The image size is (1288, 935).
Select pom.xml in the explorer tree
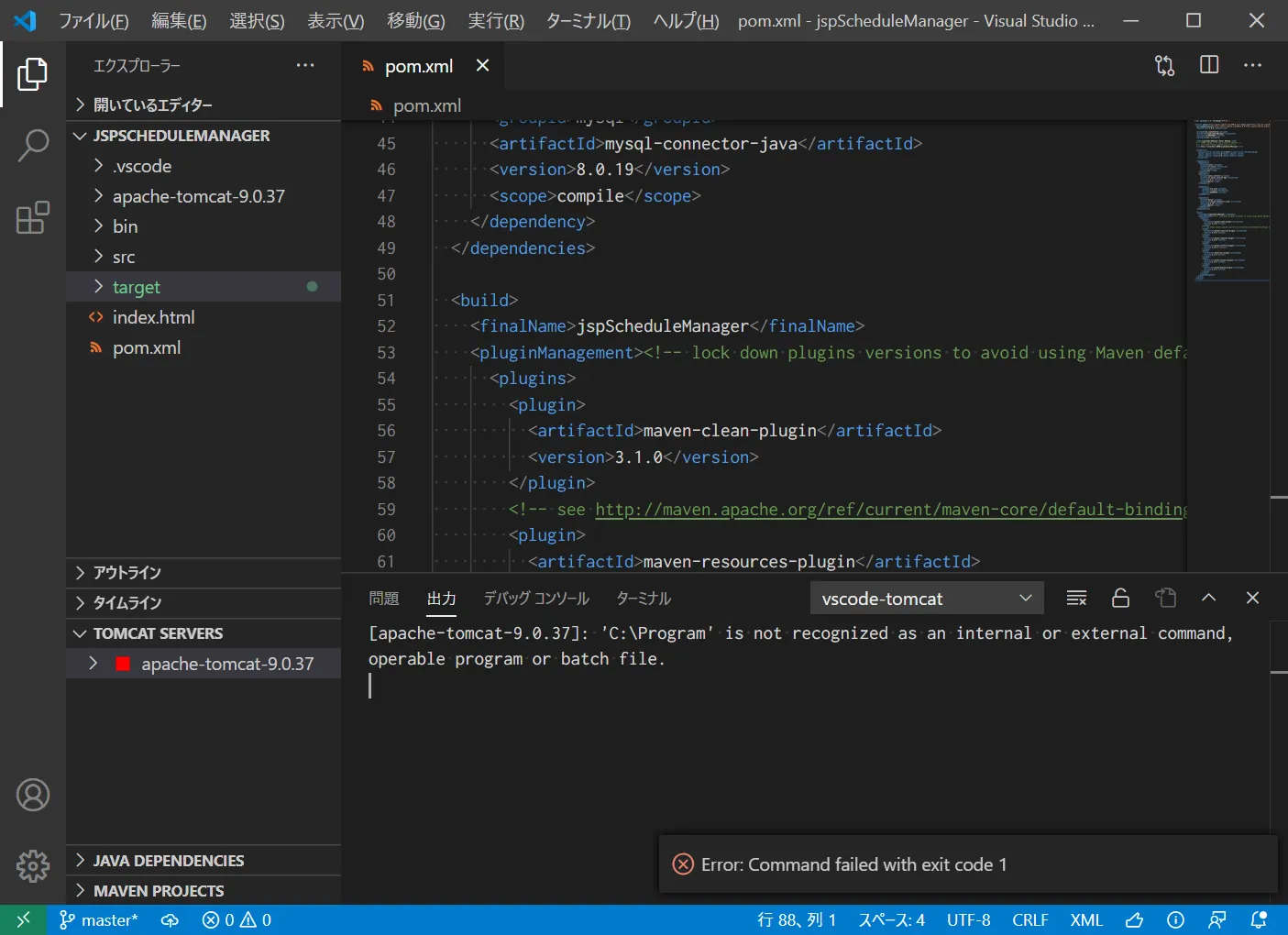point(147,347)
